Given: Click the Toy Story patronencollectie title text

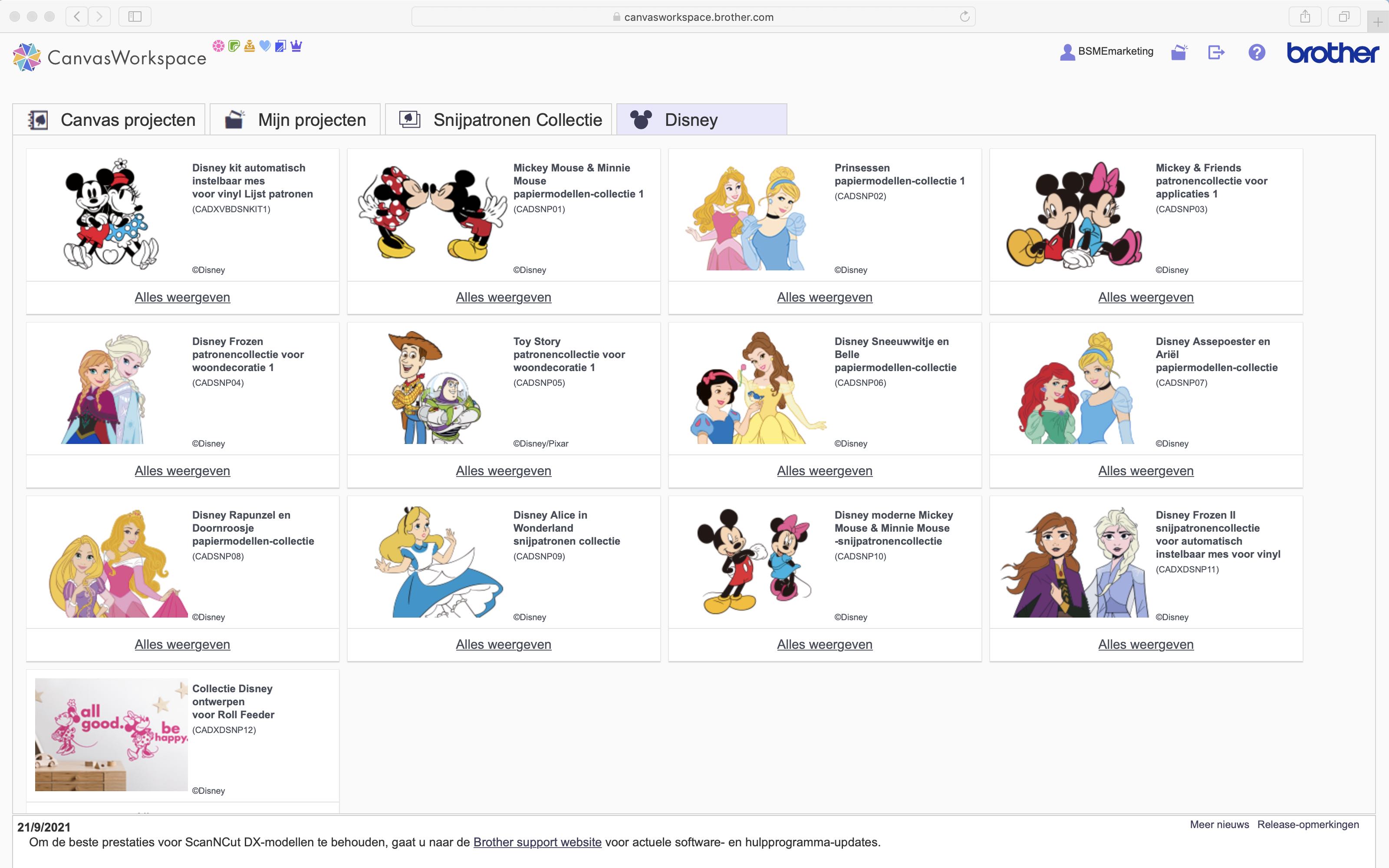Looking at the screenshot, I should point(569,355).
